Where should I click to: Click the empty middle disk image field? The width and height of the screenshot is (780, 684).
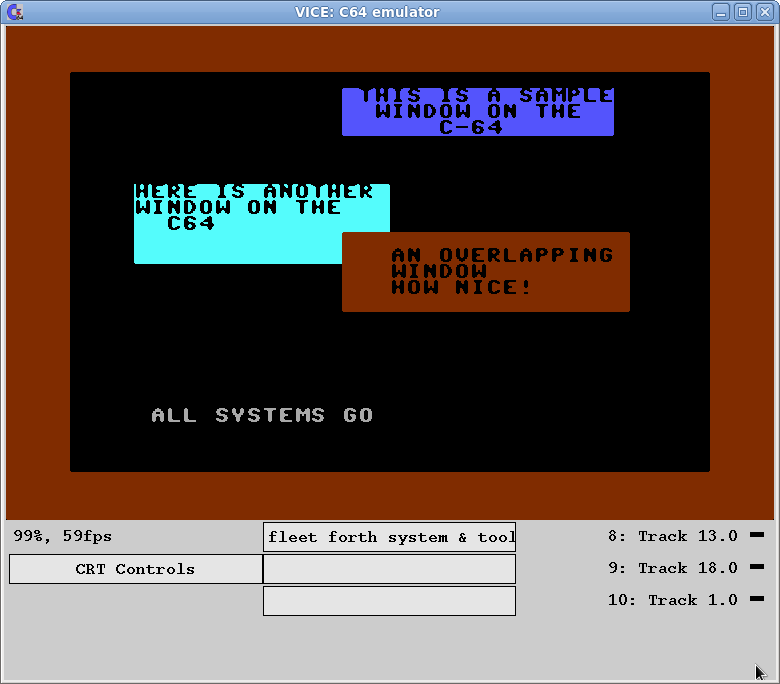click(x=389, y=569)
